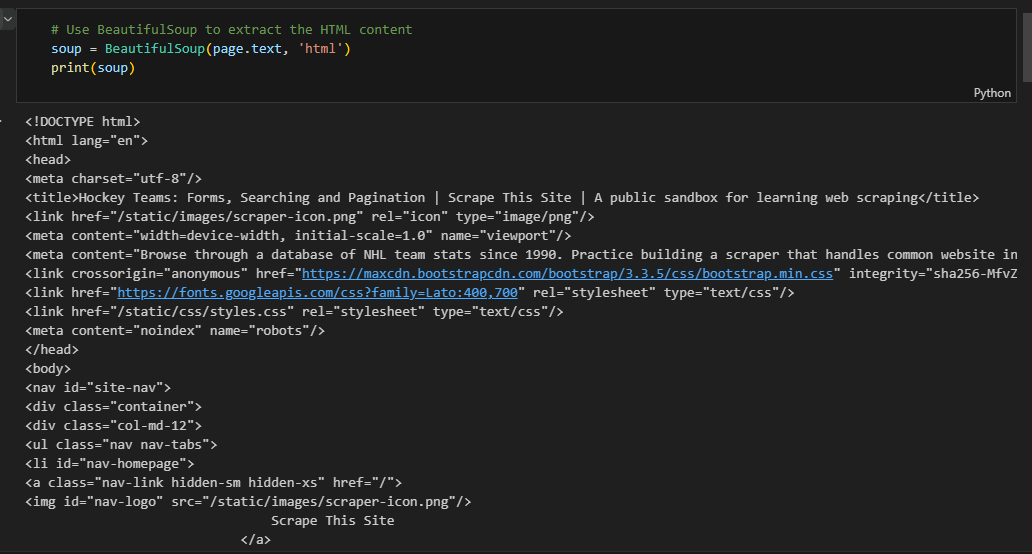The image size is (1032, 554).
Task: Click the 'Scrape This Site' output text
Action: coord(332,520)
